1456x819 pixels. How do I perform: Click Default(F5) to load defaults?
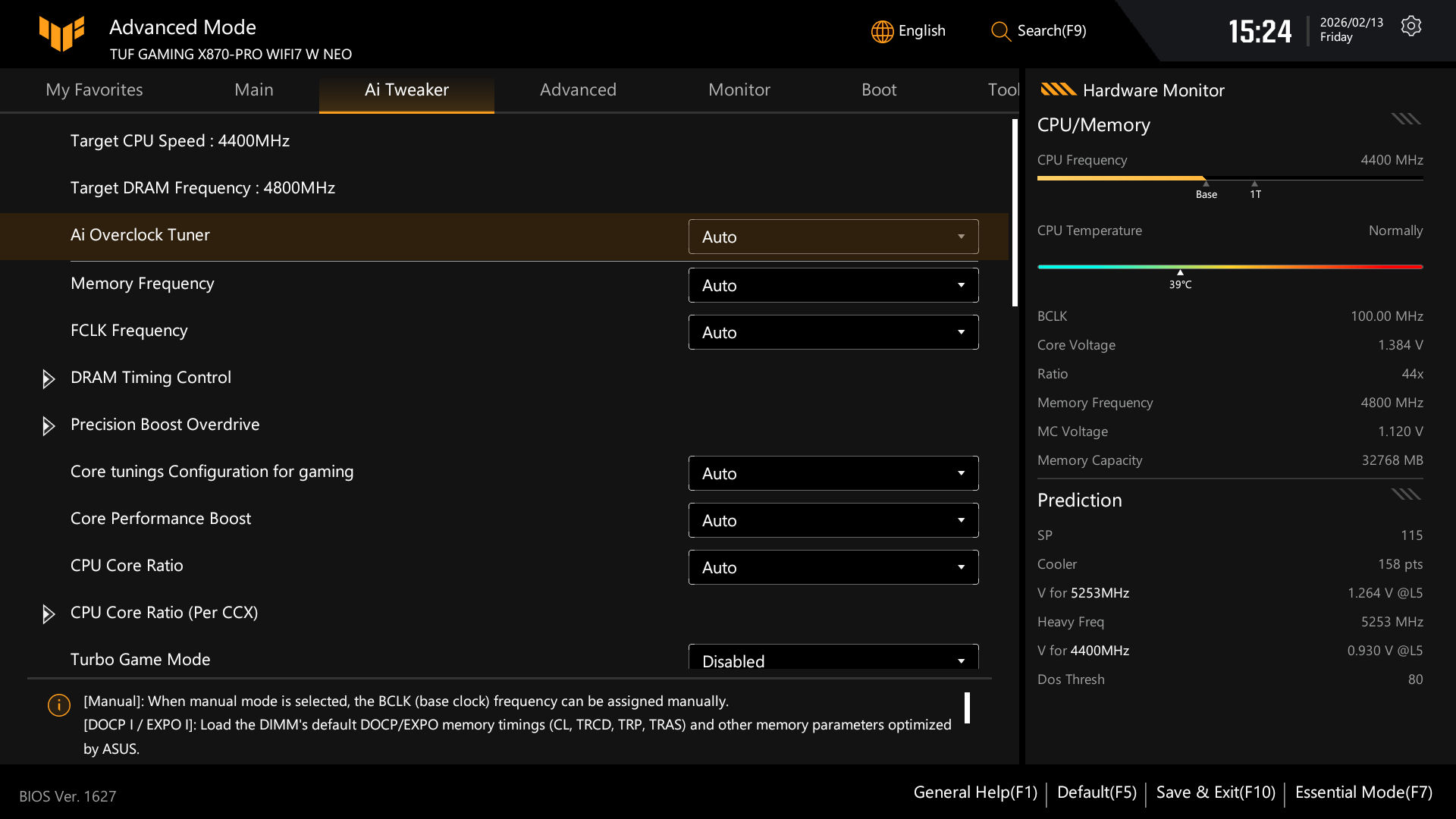click(1097, 792)
